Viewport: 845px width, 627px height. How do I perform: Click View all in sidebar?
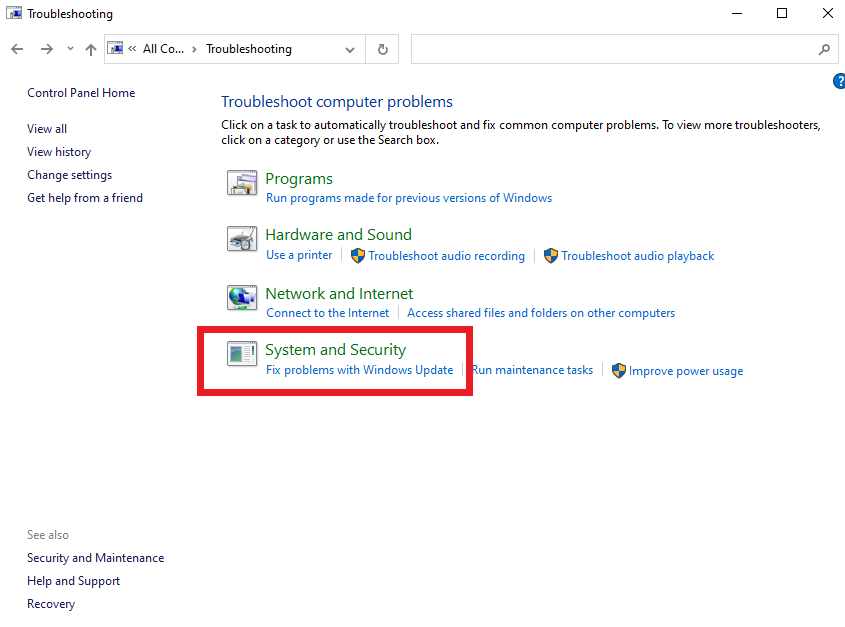[x=47, y=129]
